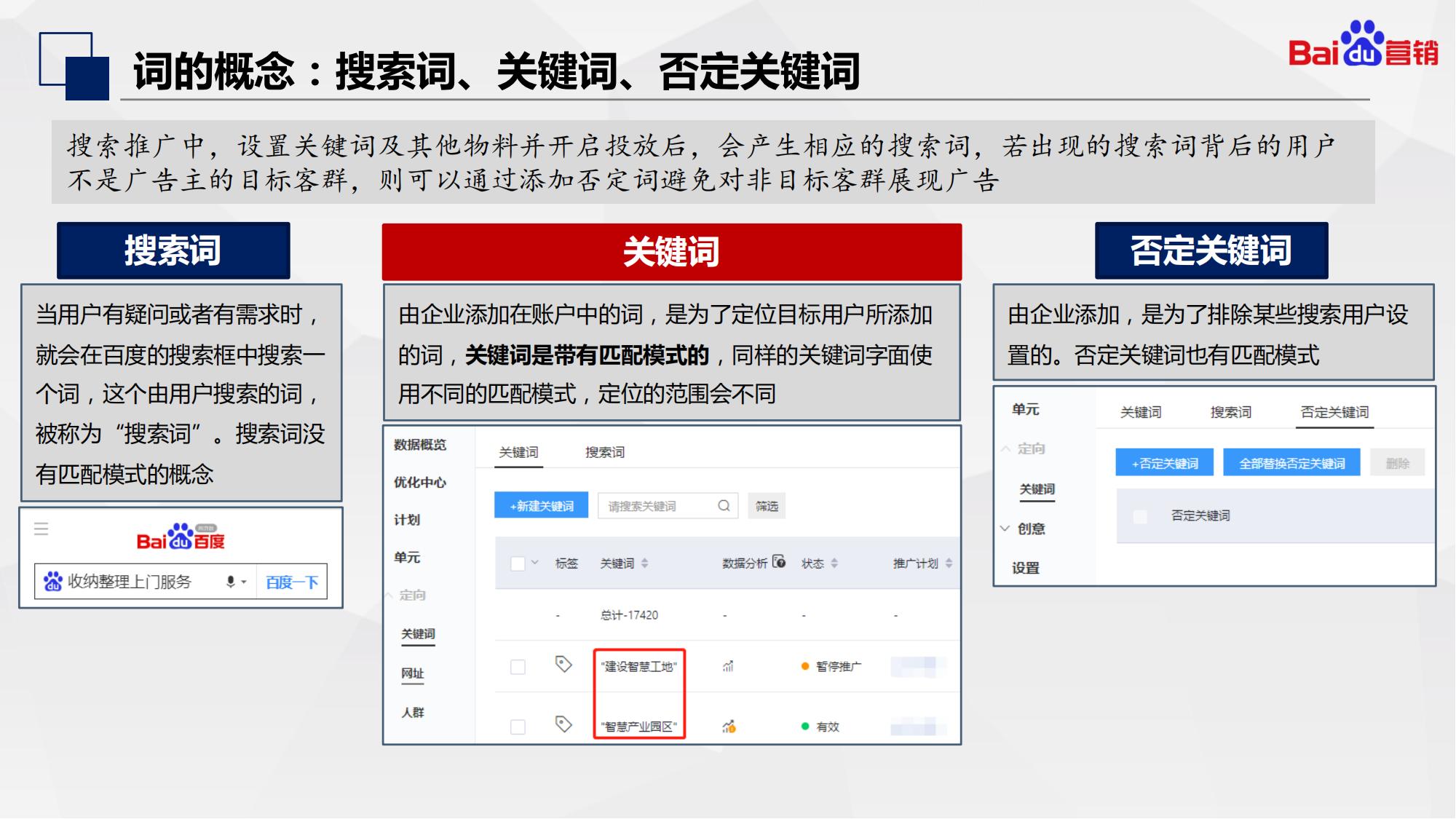This screenshot has width=1456, height=819.
Task: Click the Baidu 百度 logo on the search page
Action: [181, 537]
